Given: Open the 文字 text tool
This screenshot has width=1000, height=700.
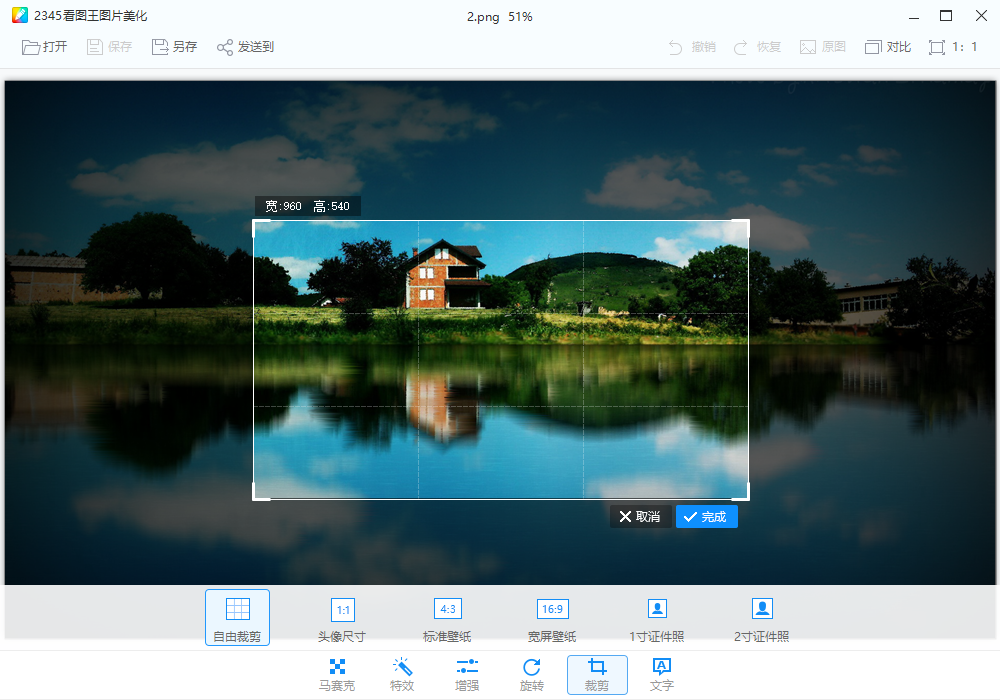Looking at the screenshot, I should tap(661, 674).
